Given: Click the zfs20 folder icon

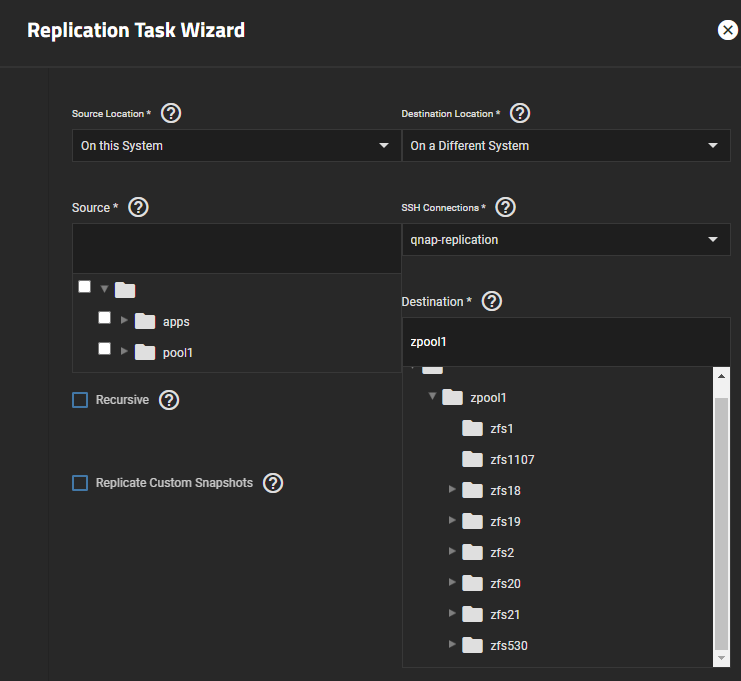Looking at the screenshot, I should (472, 584).
